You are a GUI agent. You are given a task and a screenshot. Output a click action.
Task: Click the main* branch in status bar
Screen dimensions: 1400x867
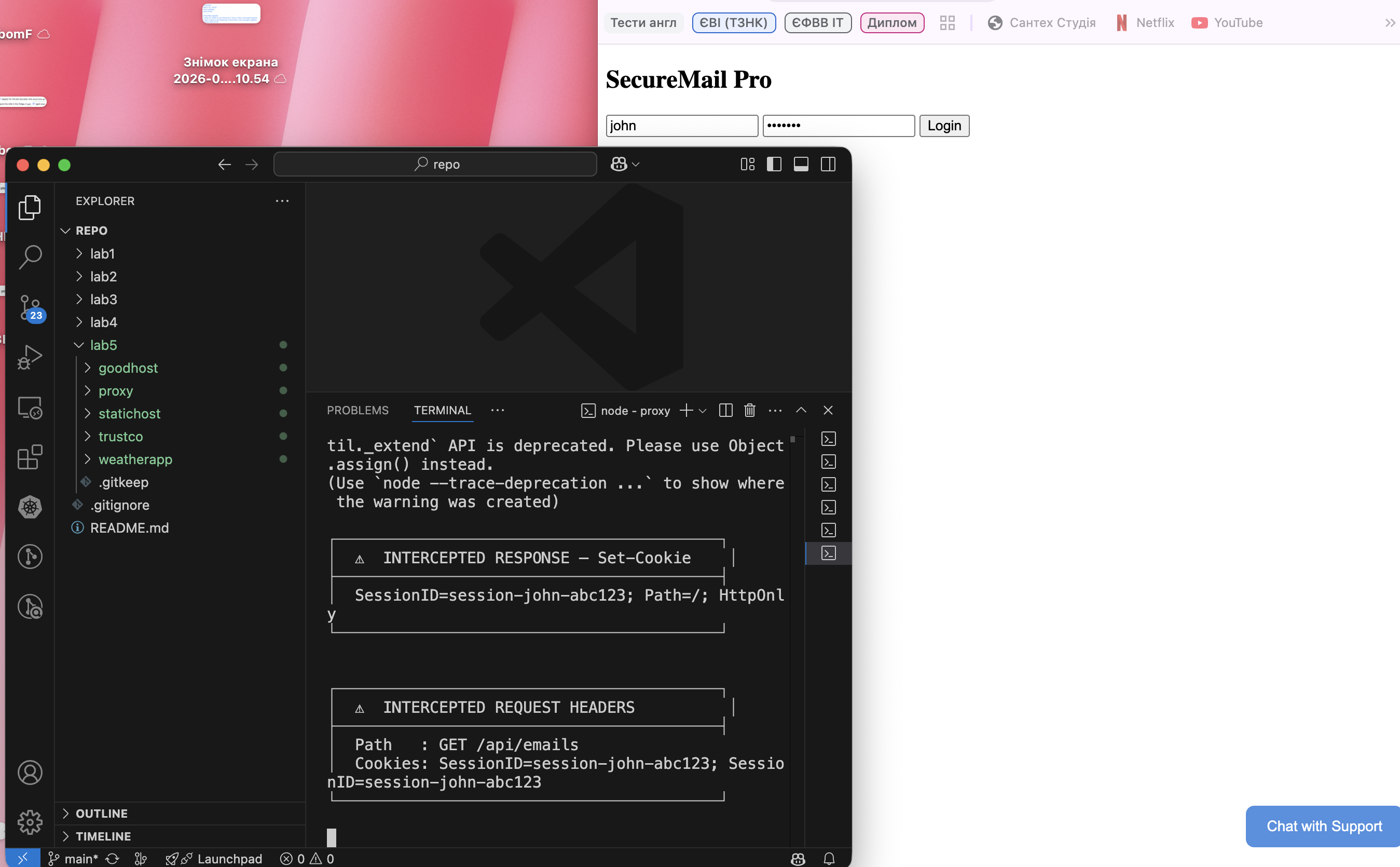click(73, 858)
